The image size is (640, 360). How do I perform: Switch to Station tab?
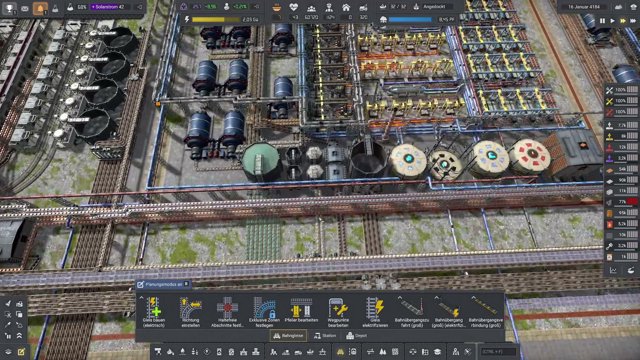click(x=325, y=336)
